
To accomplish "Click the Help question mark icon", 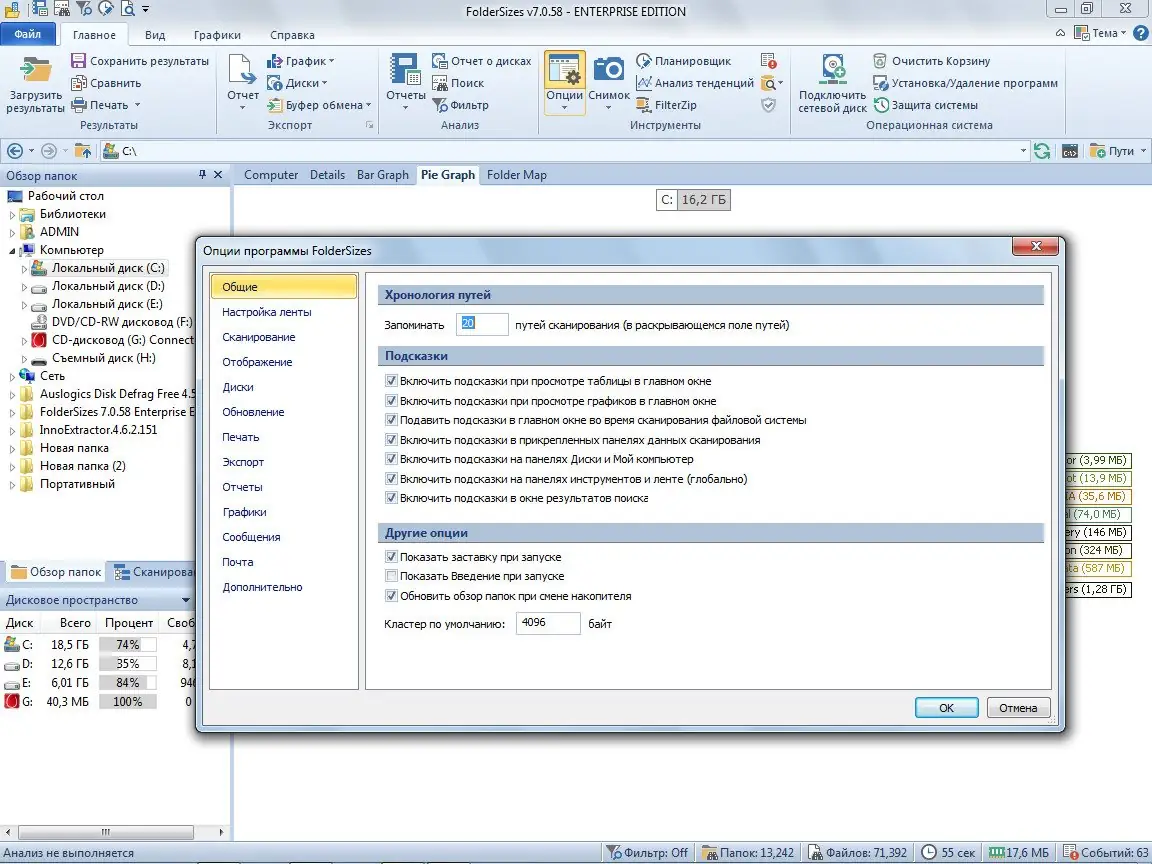I will pyautogui.click(x=1140, y=33).
